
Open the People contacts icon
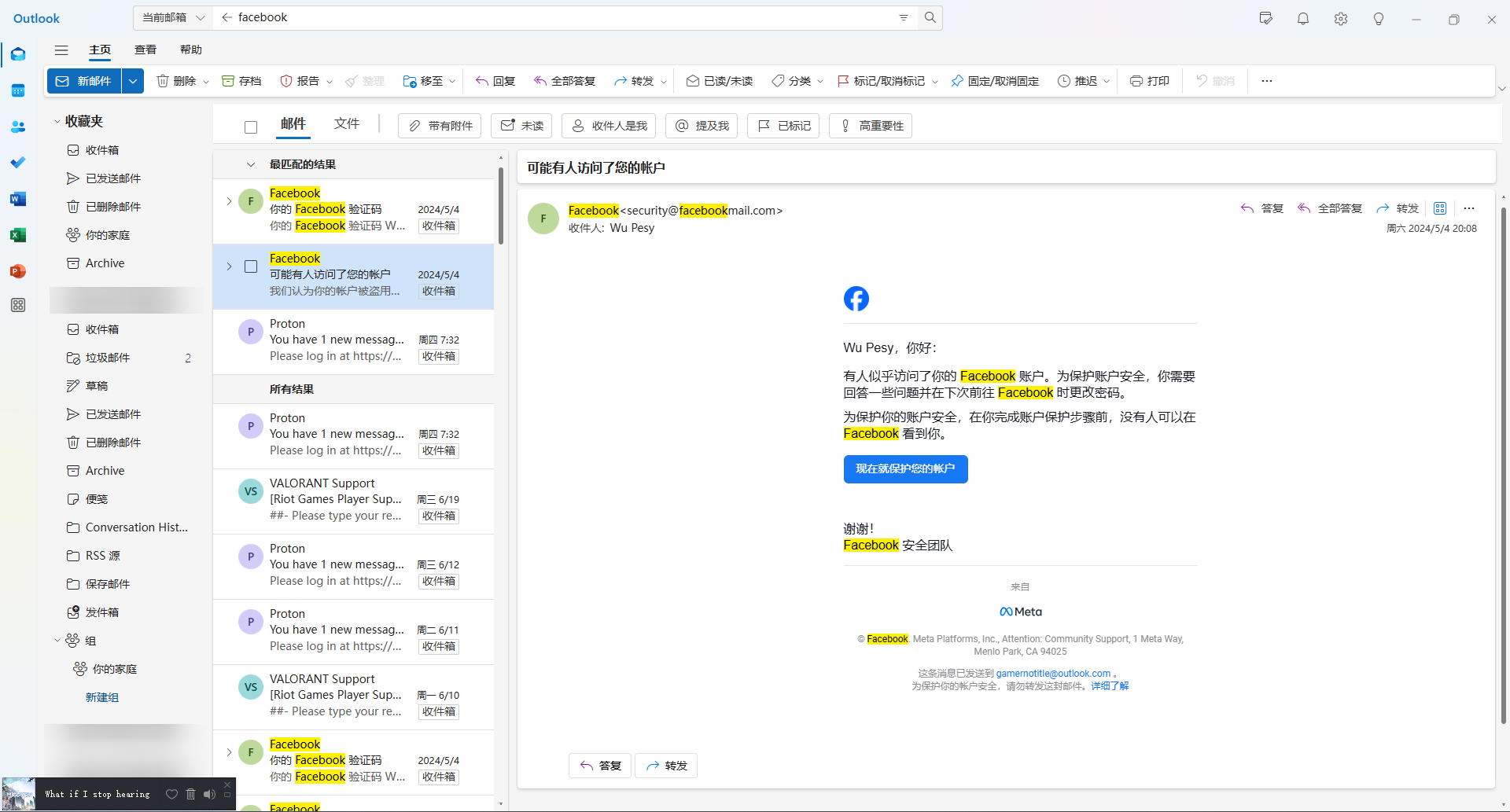(18, 127)
